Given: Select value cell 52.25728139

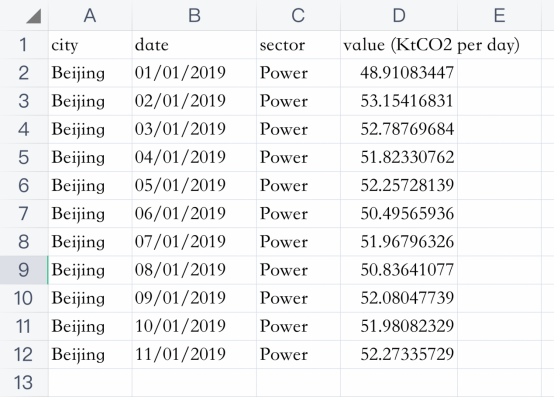Looking at the screenshot, I should pos(399,186).
